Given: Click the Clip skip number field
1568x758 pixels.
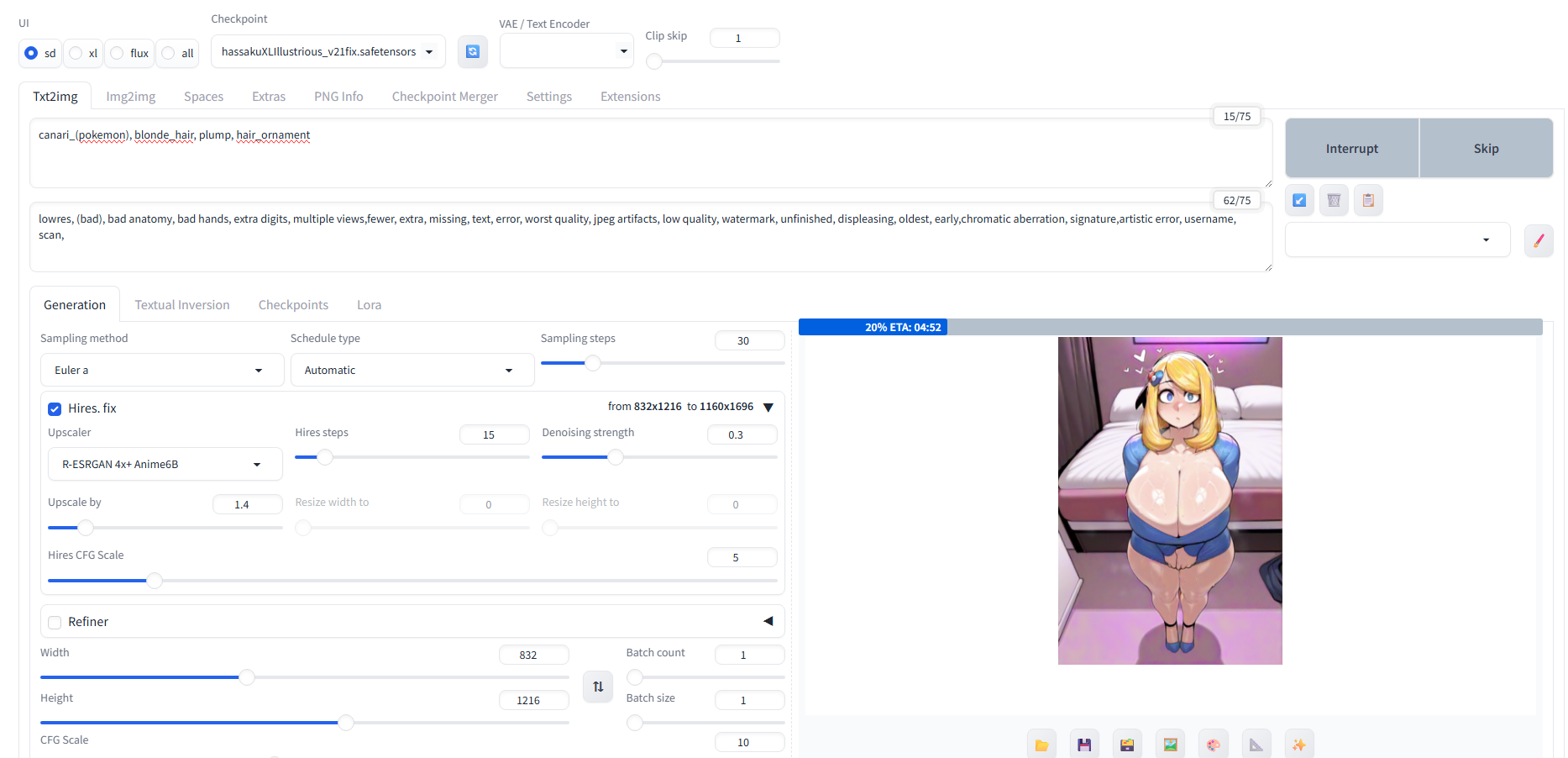Looking at the screenshot, I should click(744, 38).
